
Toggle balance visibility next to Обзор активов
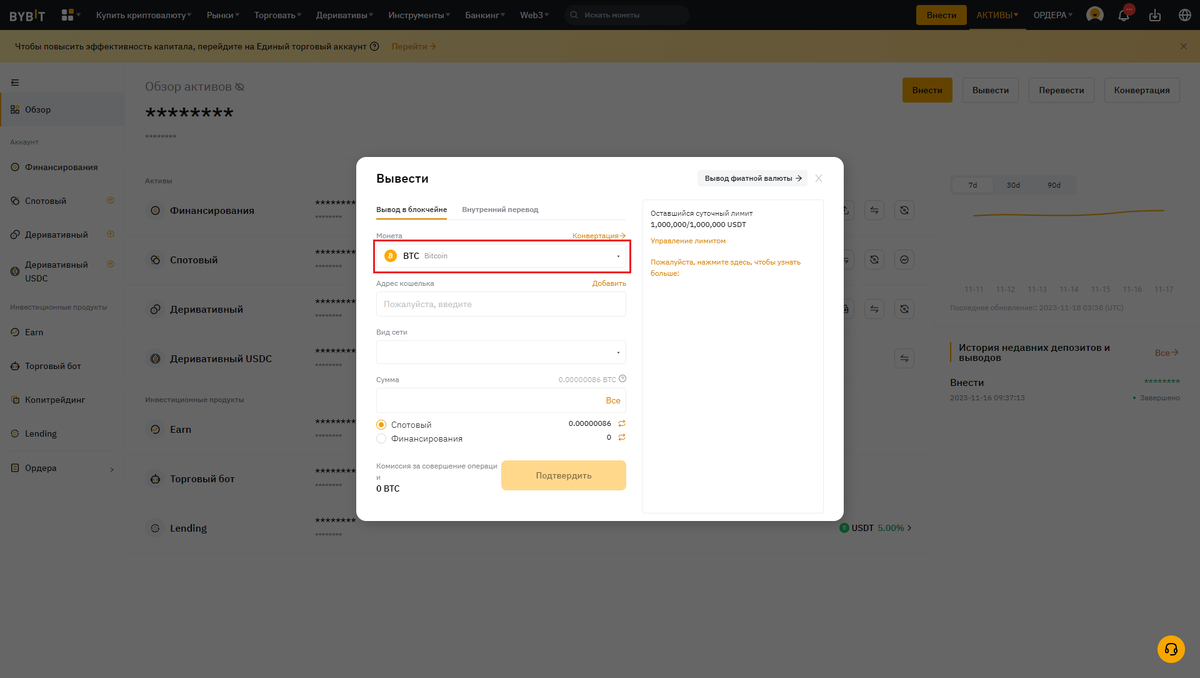point(239,87)
